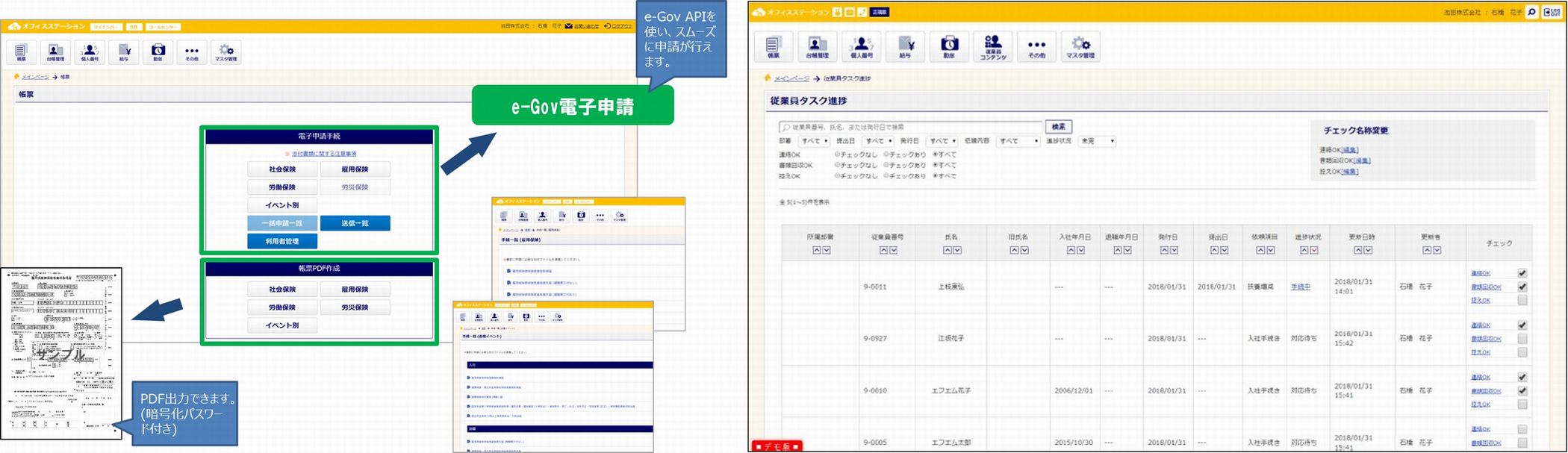Click 編集 link next to 書類回収OK

1362,160
